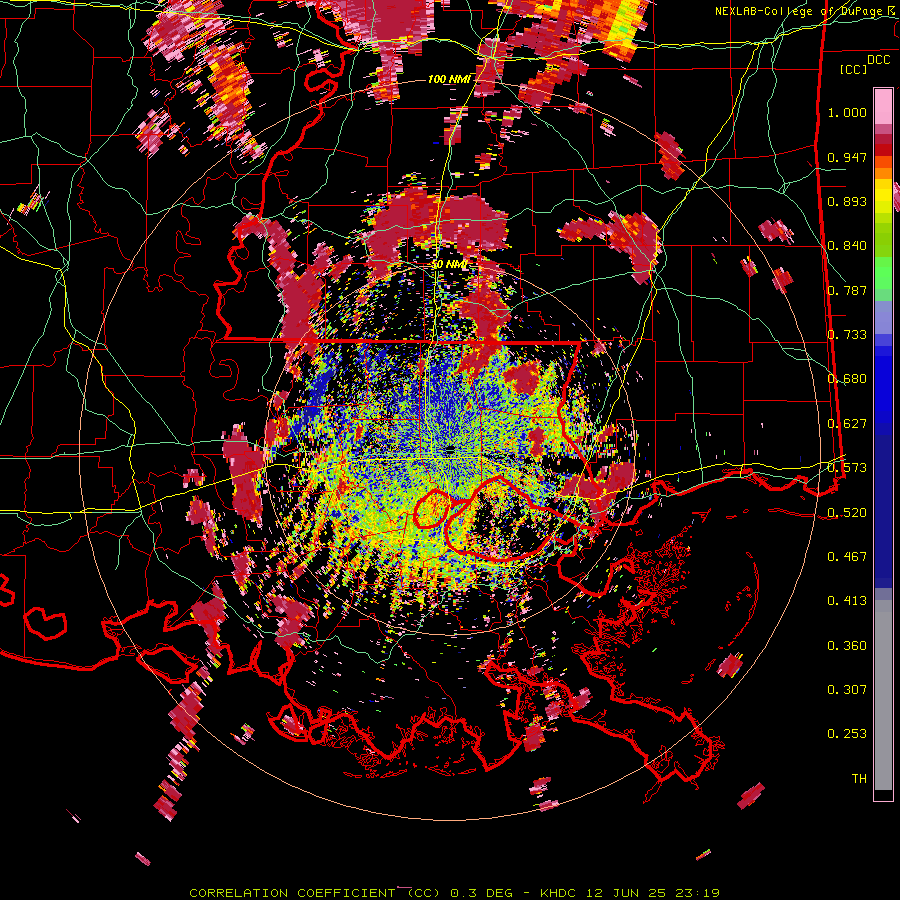Viewport: 900px width, 900px height.
Task: Select the 0.787 legend value
Action: coord(847,290)
